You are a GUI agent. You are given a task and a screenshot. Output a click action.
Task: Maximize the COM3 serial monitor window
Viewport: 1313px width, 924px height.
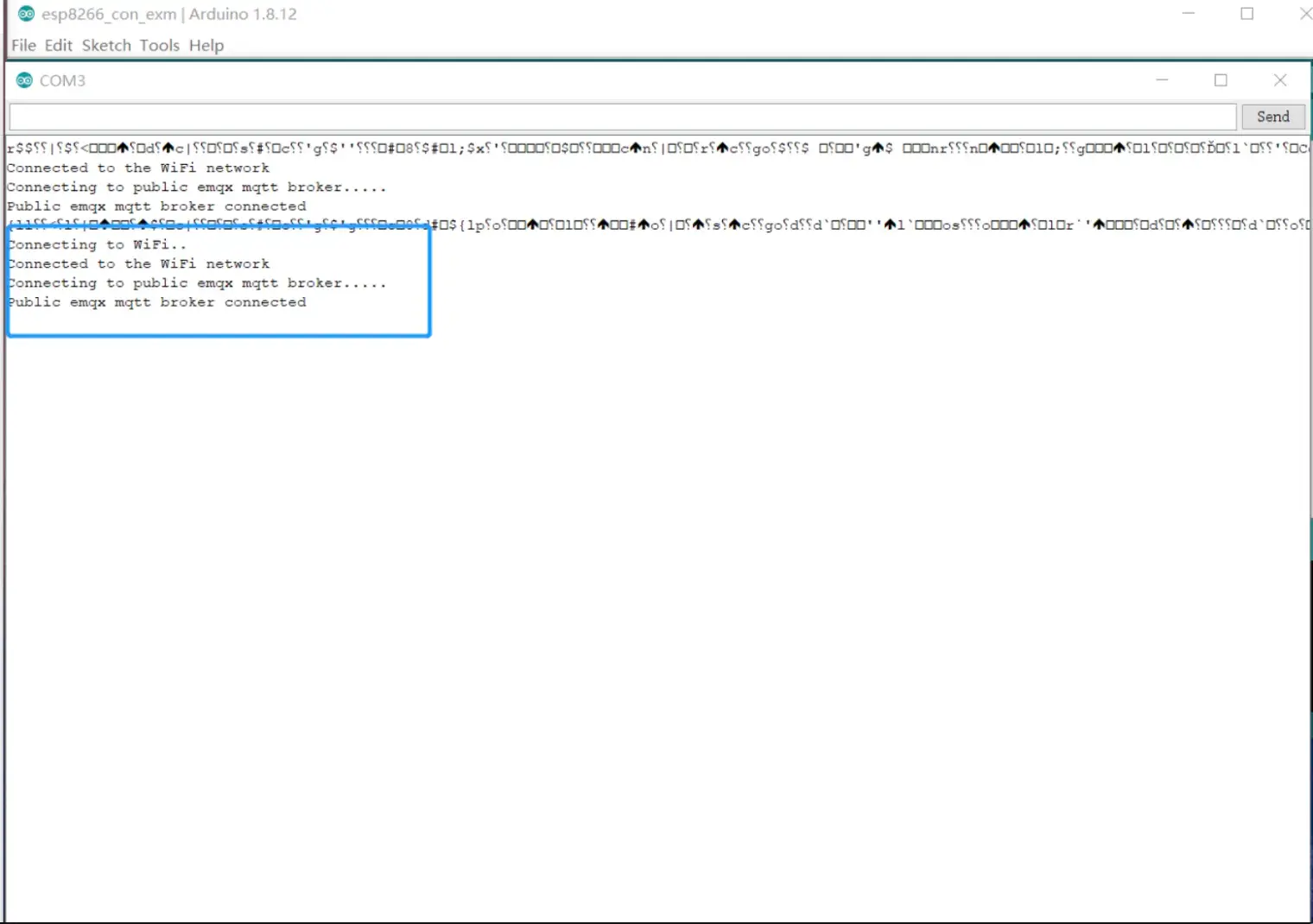click(1221, 79)
